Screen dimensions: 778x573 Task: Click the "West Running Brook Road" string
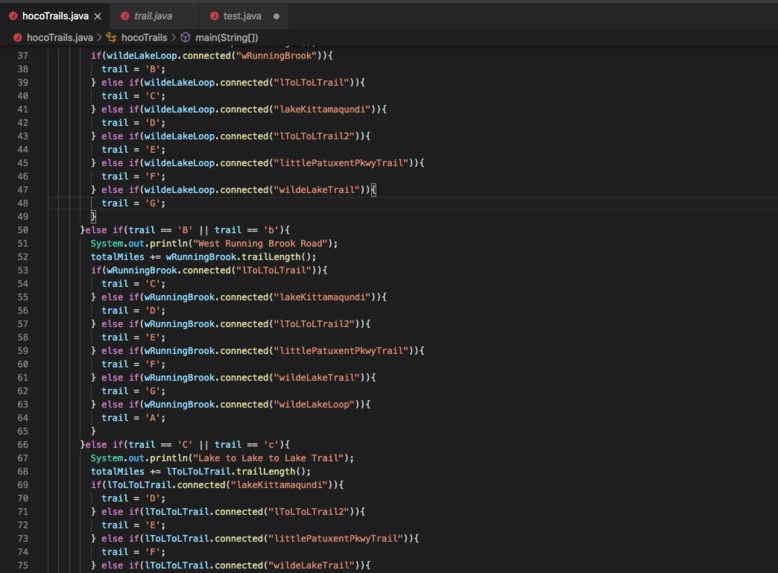click(x=263, y=243)
